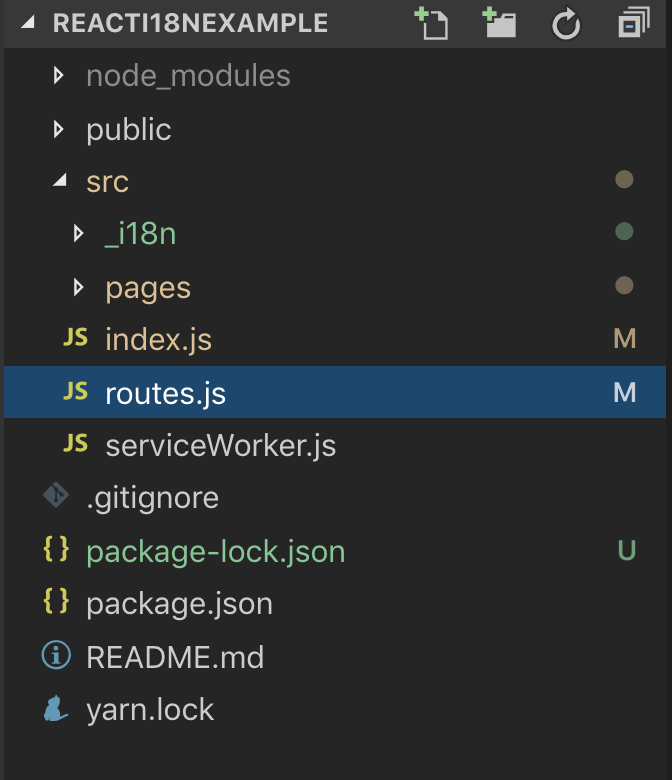This screenshot has width=672, height=780.
Task: Expand the _i18n folder arrow
Action: (x=78, y=233)
